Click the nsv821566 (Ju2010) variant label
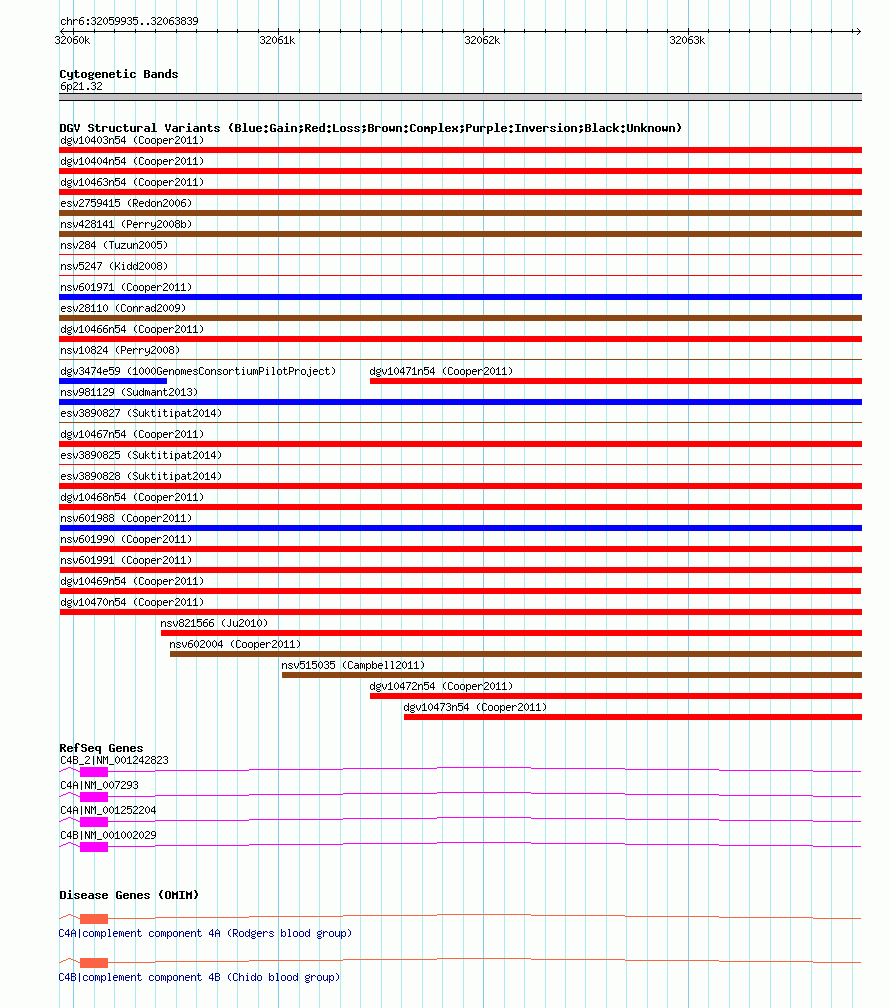890x1008 pixels. click(x=214, y=623)
